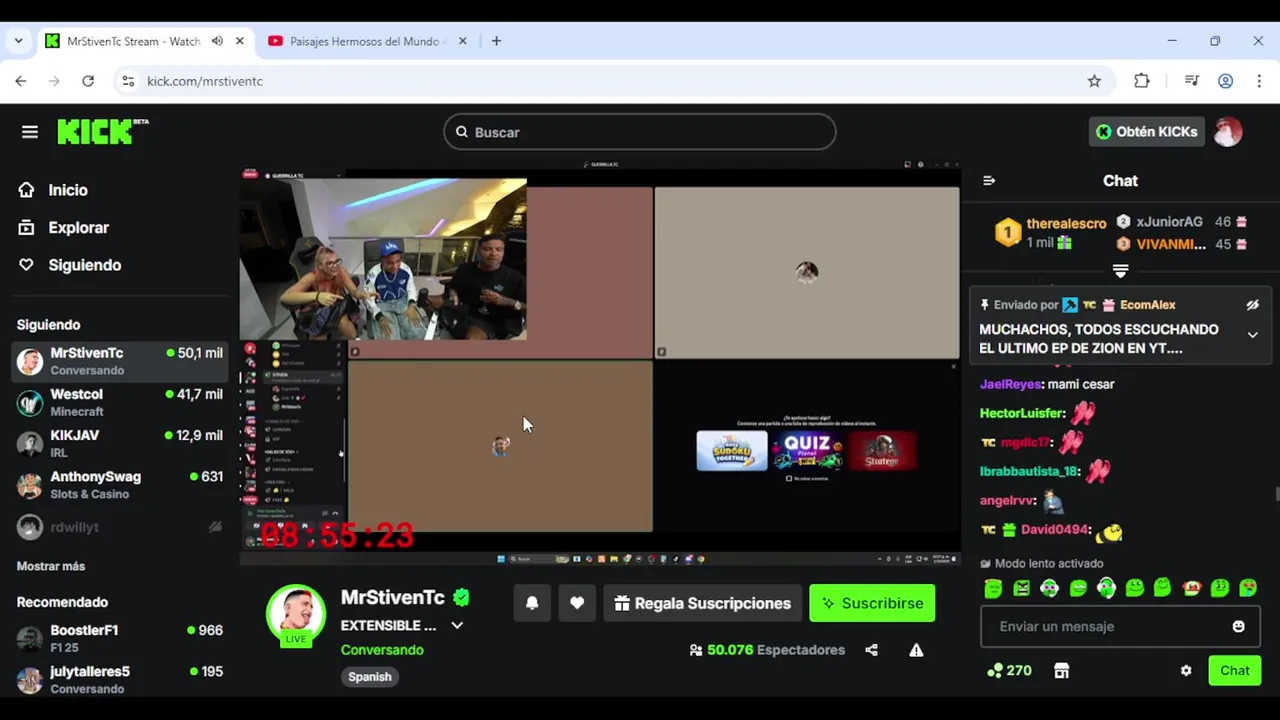Image resolution: width=1280 pixels, height=720 pixels.
Task: Send message with green Chat button
Action: tap(1234, 671)
